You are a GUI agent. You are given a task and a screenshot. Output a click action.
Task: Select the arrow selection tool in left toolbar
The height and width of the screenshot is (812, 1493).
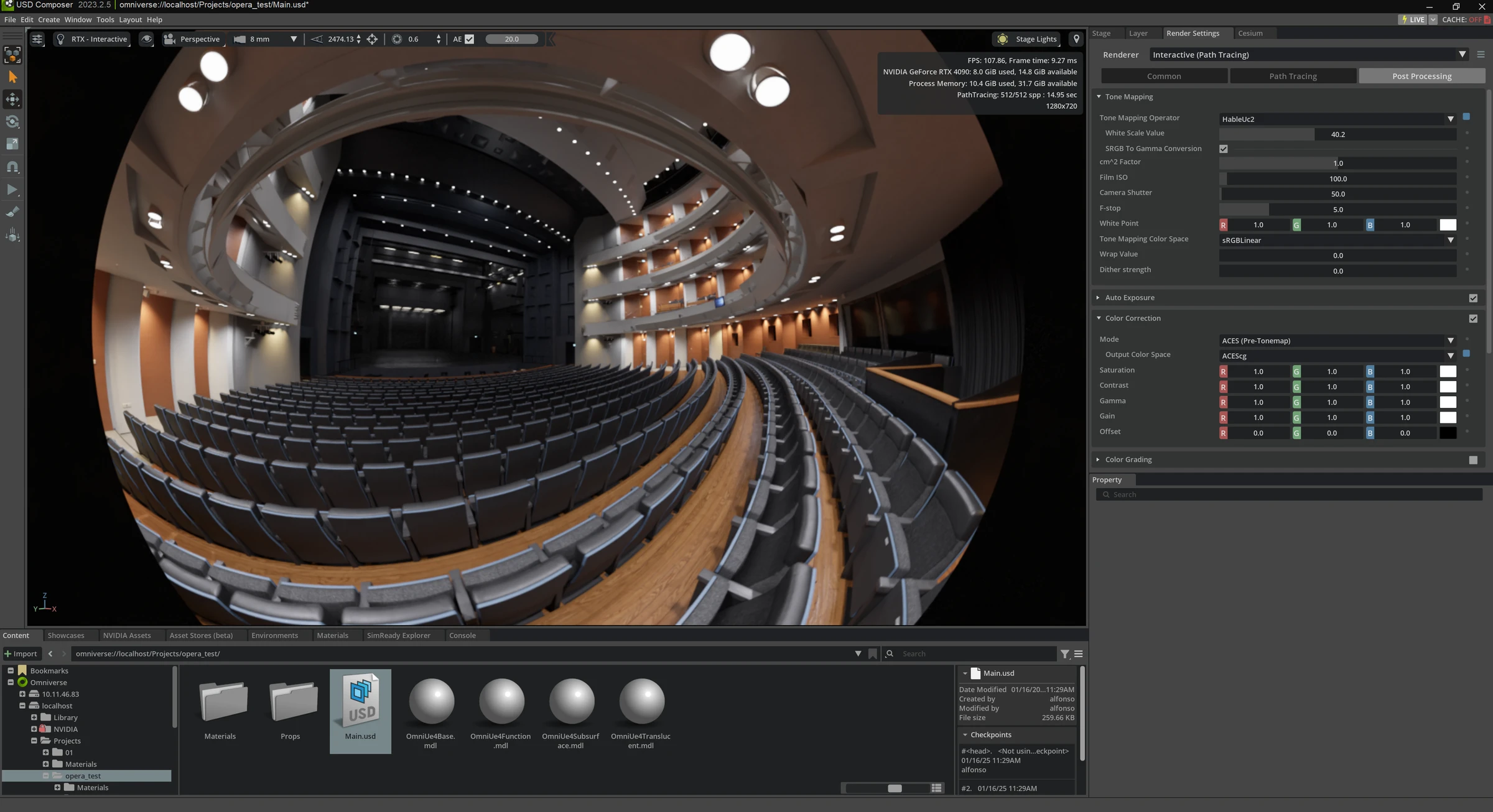pos(12,77)
